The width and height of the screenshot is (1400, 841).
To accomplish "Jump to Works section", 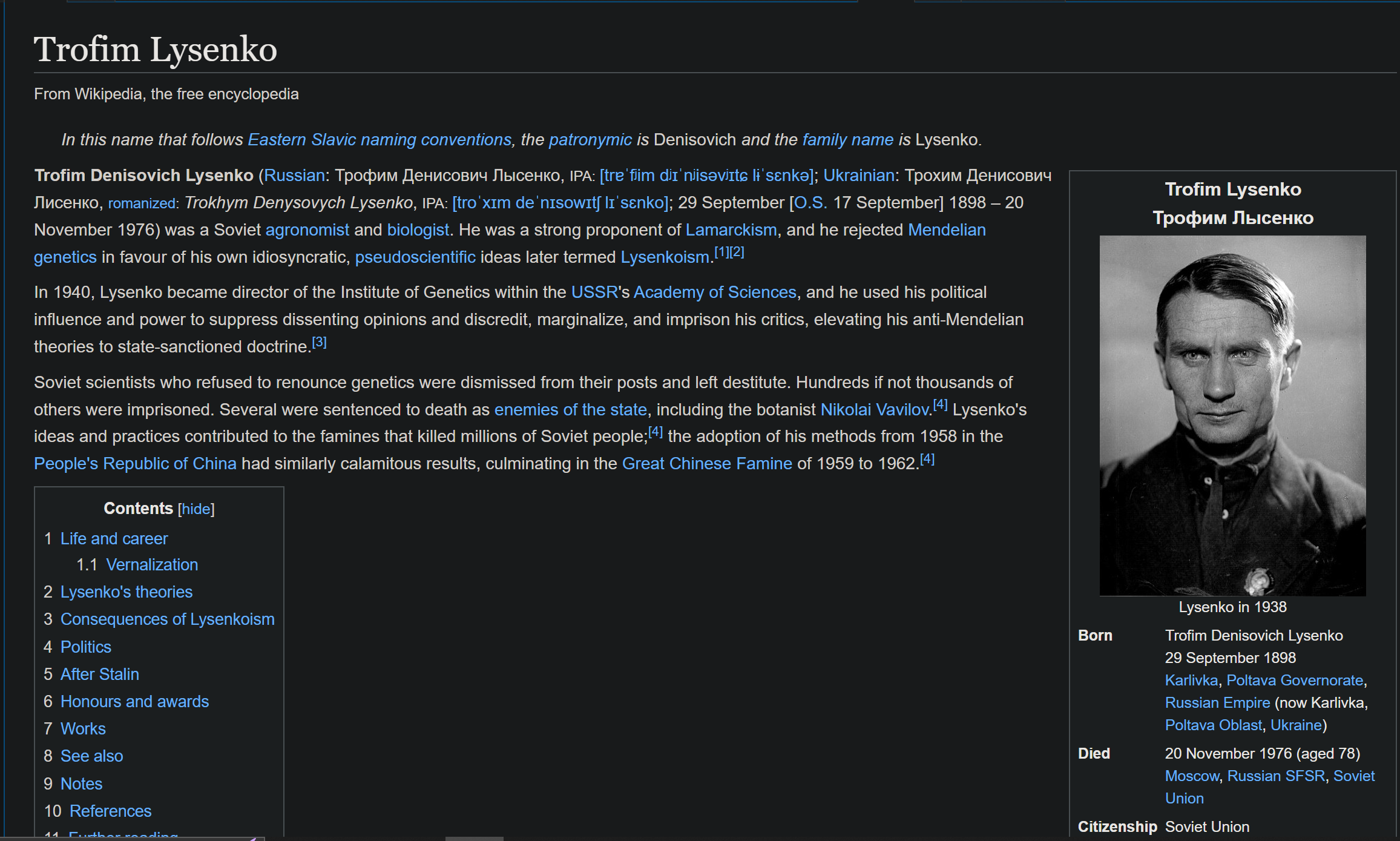I will pos(83,729).
